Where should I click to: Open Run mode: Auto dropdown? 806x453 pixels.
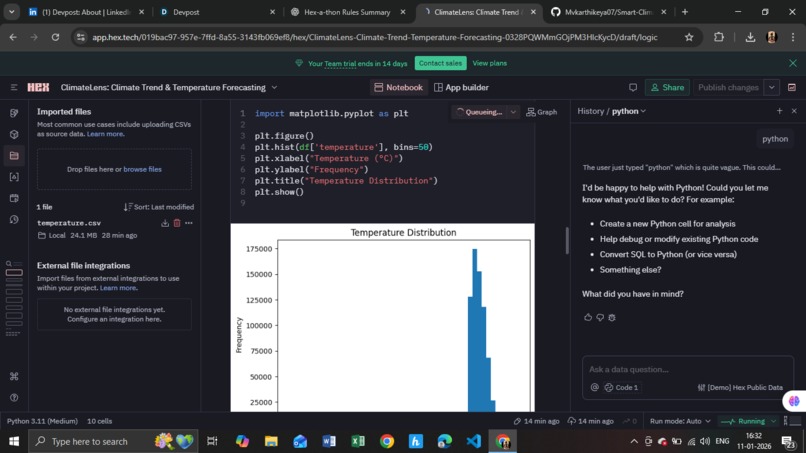pyautogui.click(x=680, y=421)
